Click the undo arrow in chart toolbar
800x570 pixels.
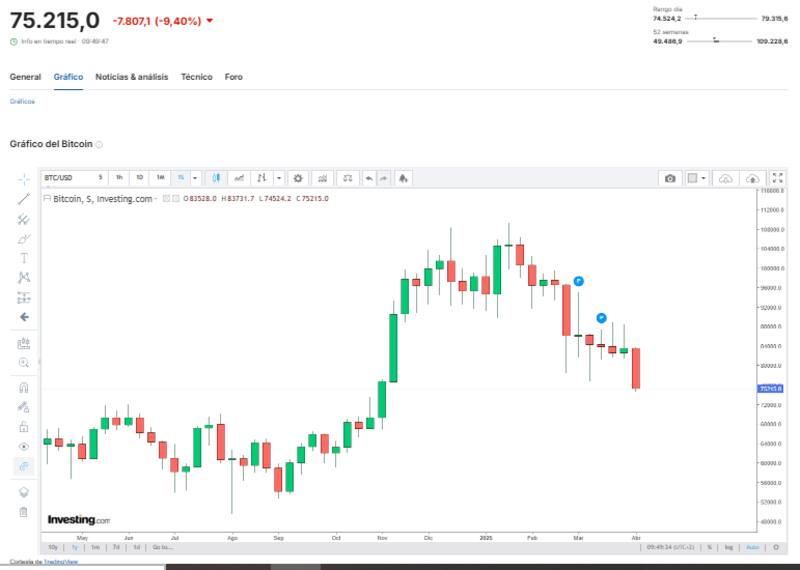(369, 178)
